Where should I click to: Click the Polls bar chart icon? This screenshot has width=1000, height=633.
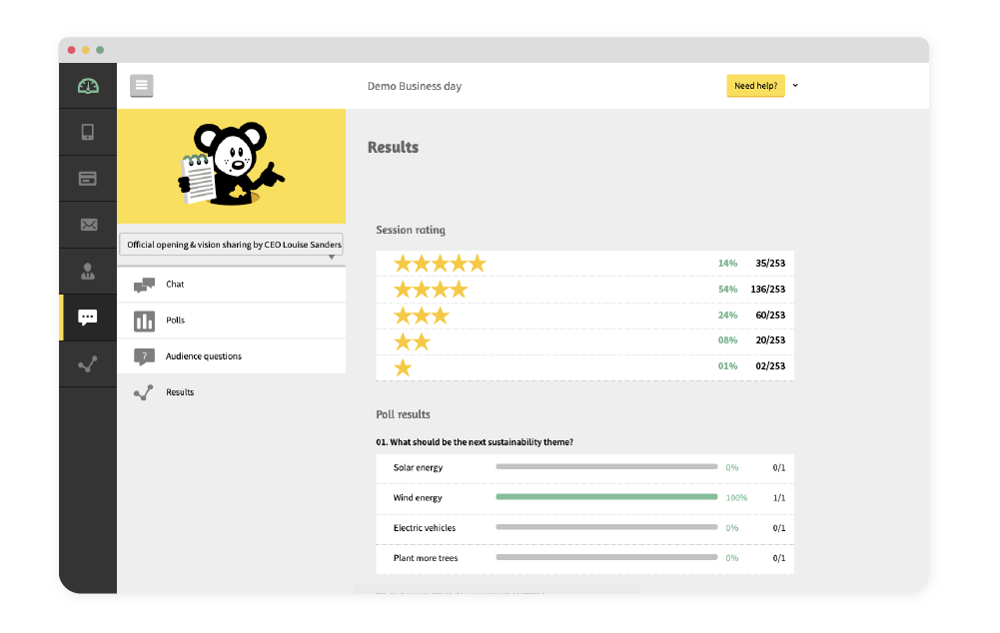click(x=144, y=321)
